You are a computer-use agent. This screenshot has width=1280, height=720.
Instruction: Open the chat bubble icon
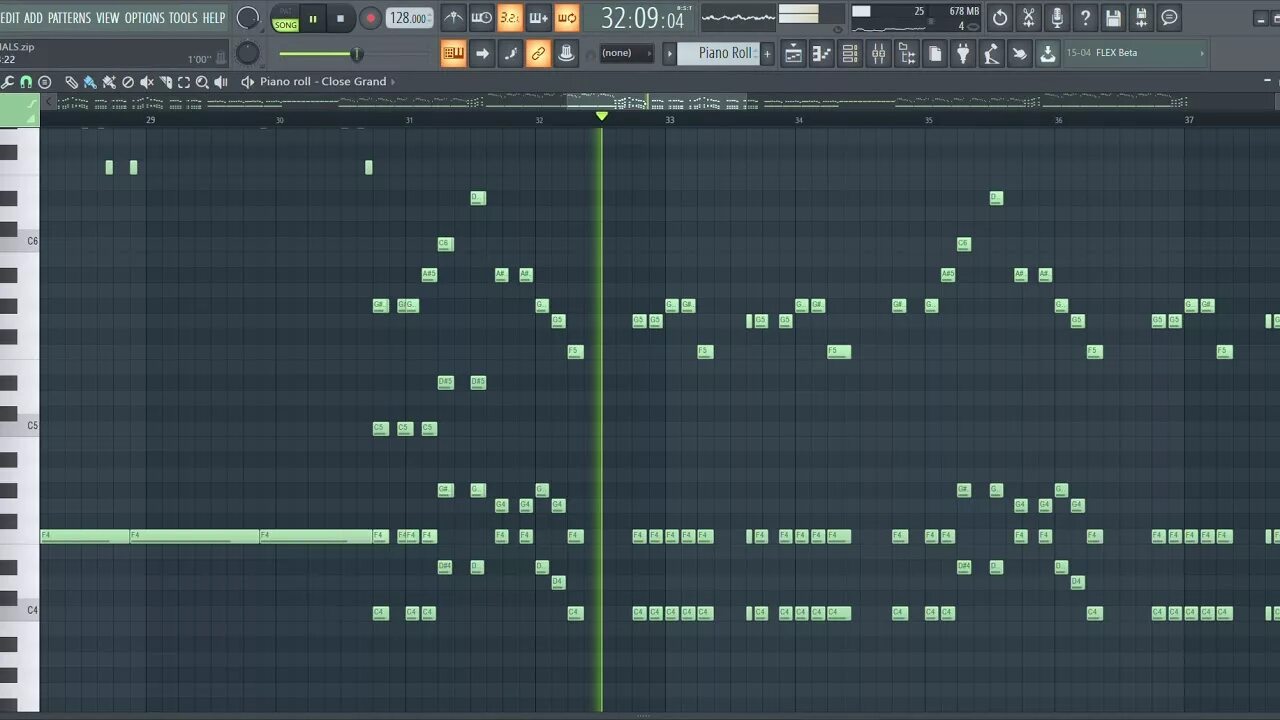[x=1169, y=17]
